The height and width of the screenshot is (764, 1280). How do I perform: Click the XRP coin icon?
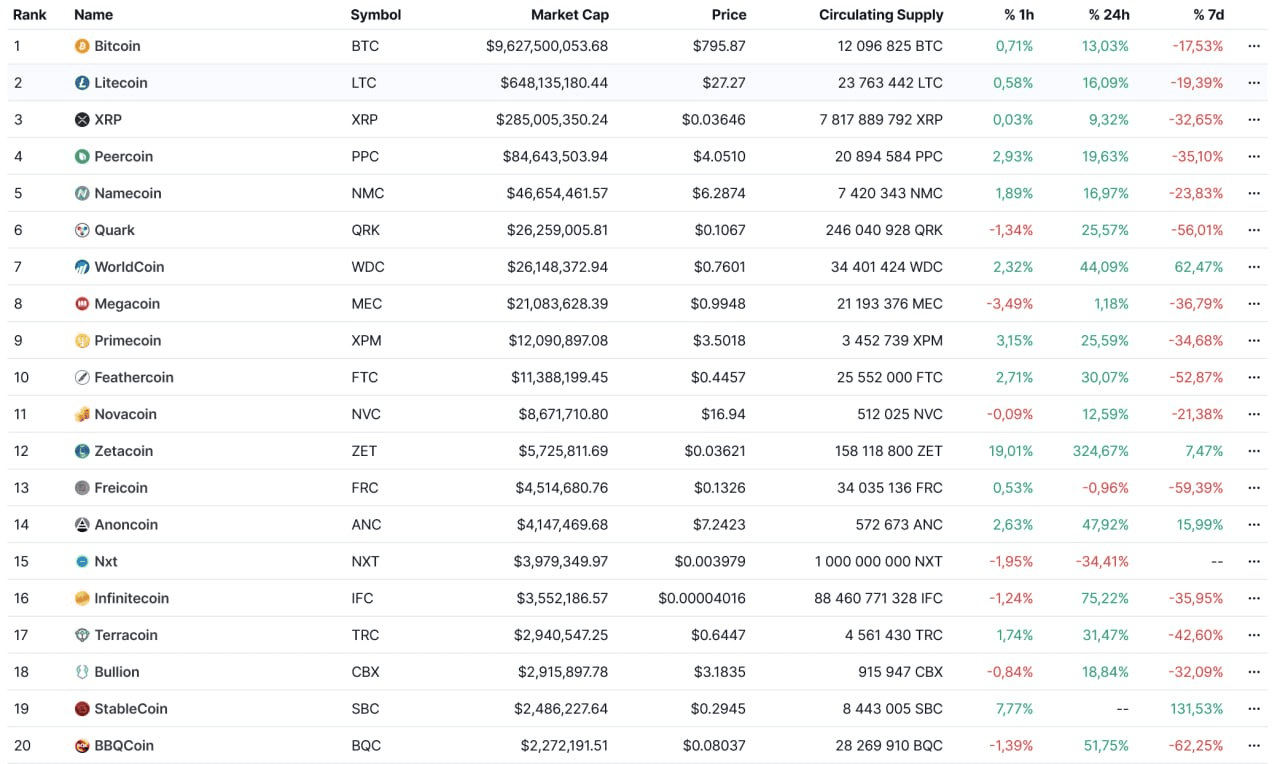pos(80,119)
